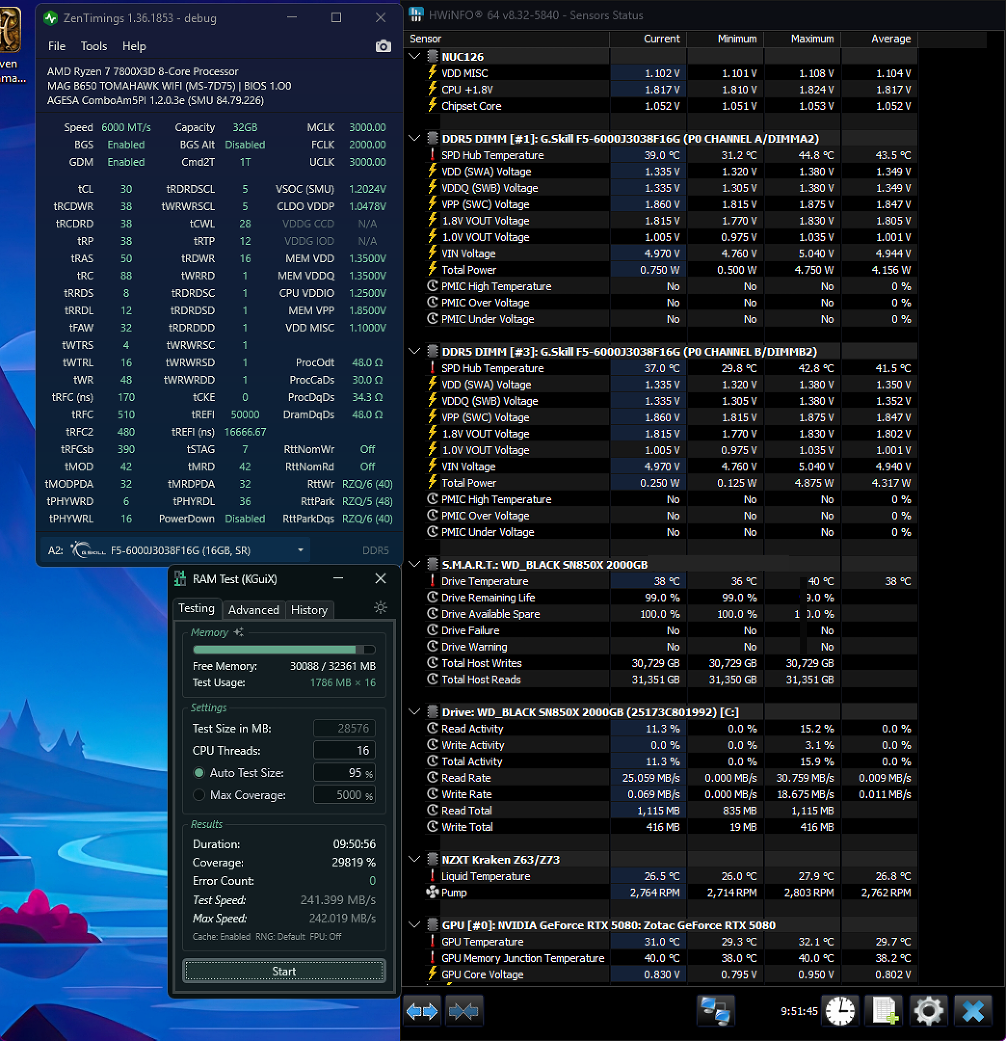The height and width of the screenshot is (1041, 1006).
Task: Collapse DDR5 DIMM [#3] sensor group
Action: (415, 351)
